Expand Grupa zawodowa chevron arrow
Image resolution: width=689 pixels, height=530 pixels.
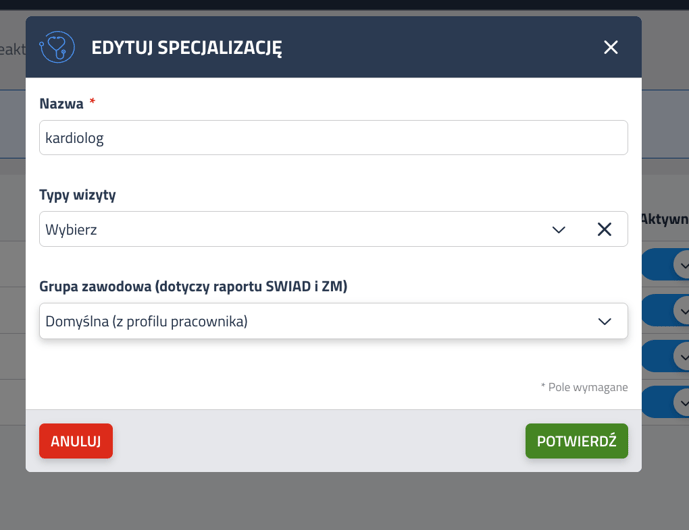click(x=605, y=321)
